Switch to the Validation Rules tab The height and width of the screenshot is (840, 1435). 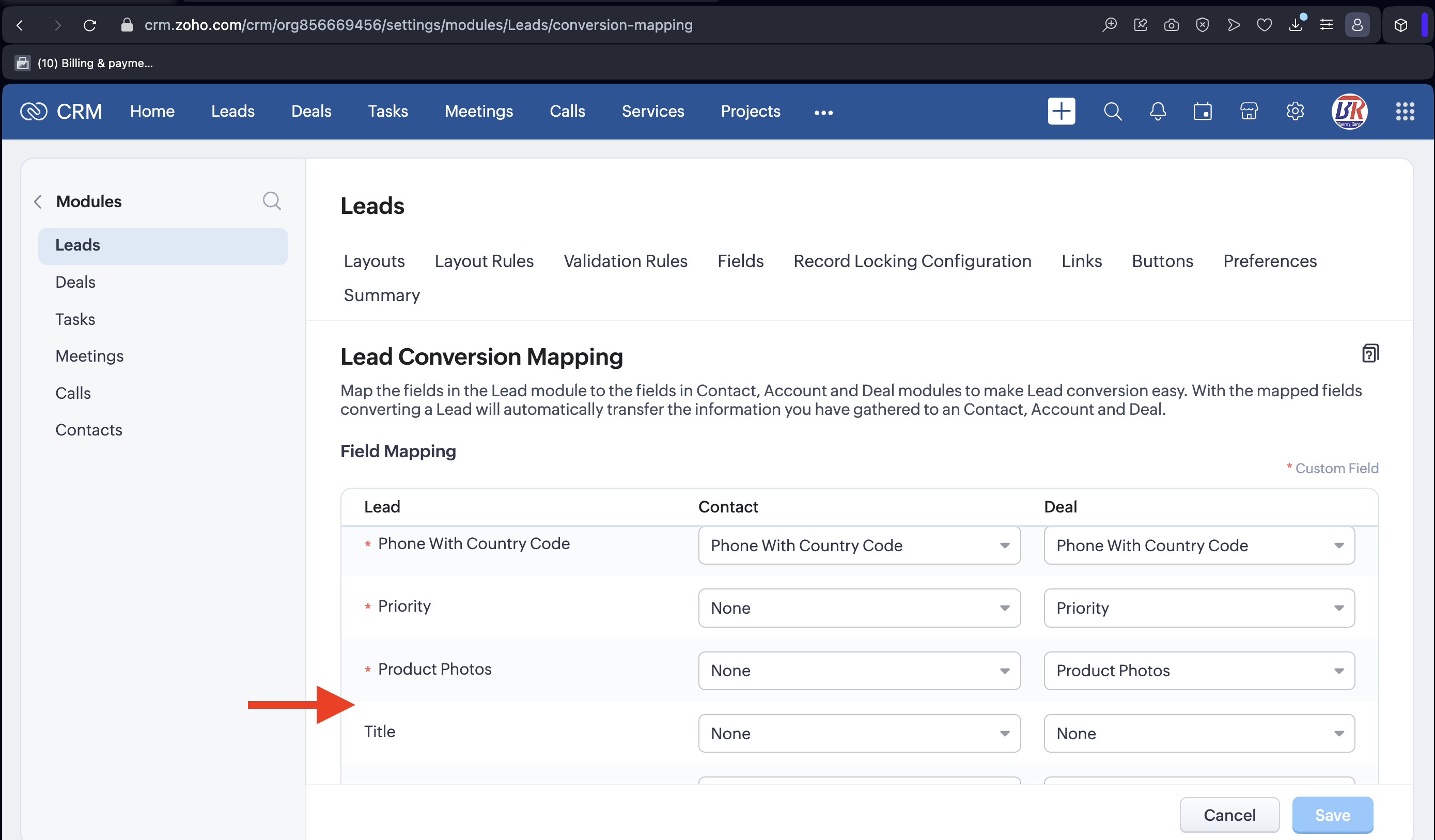pos(625,261)
